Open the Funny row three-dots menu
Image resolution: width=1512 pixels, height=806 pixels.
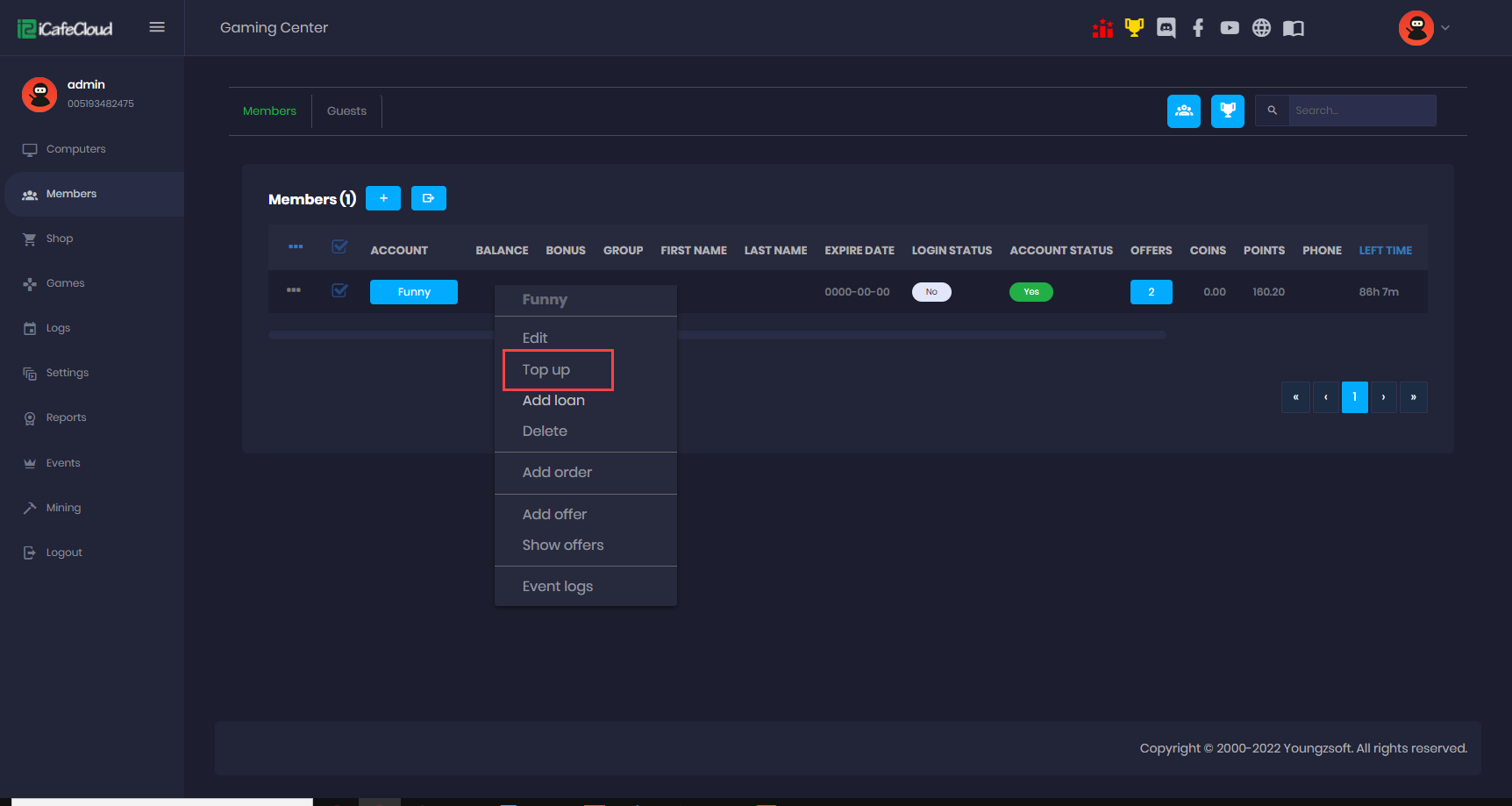coord(294,290)
